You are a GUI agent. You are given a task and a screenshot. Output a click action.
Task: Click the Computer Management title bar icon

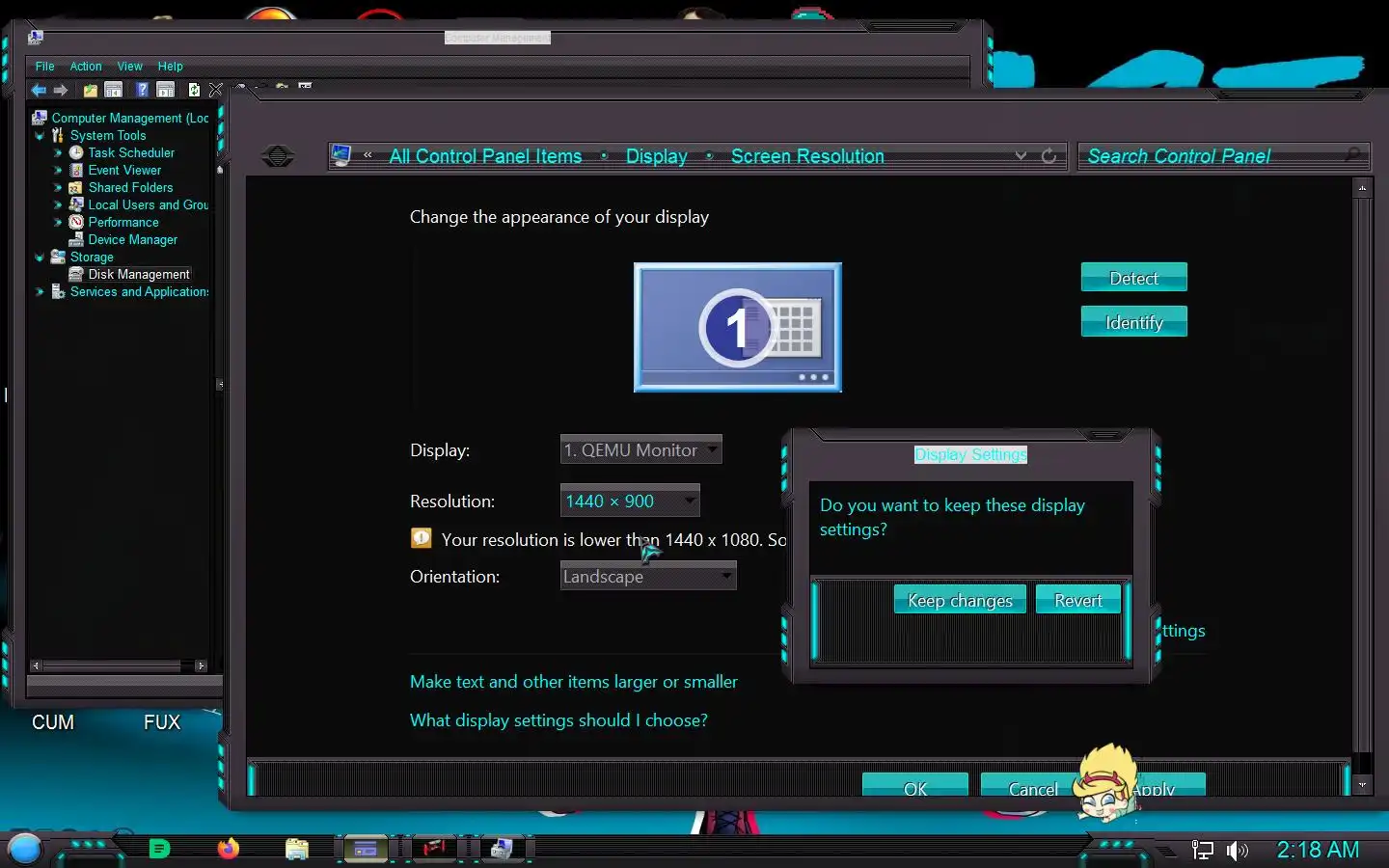click(x=36, y=38)
